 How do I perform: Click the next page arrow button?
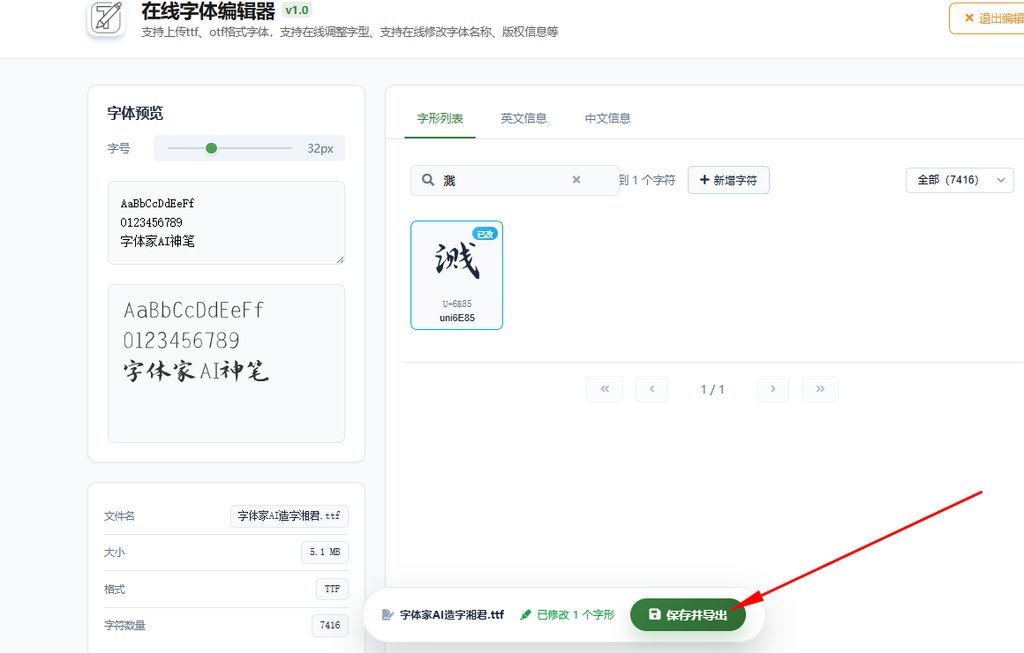click(x=772, y=389)
